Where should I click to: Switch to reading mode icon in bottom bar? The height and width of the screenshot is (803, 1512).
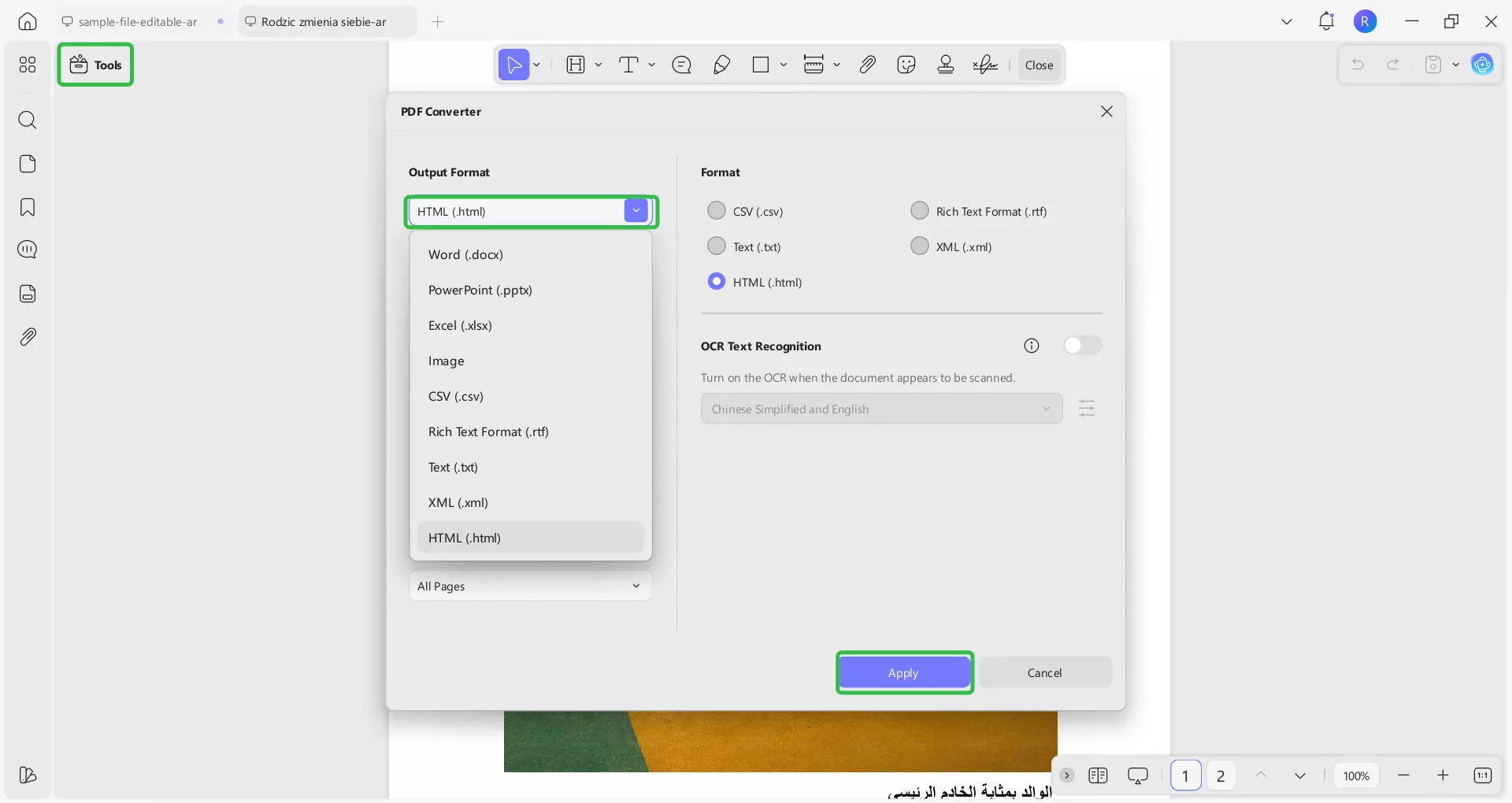click(1098, 775)
